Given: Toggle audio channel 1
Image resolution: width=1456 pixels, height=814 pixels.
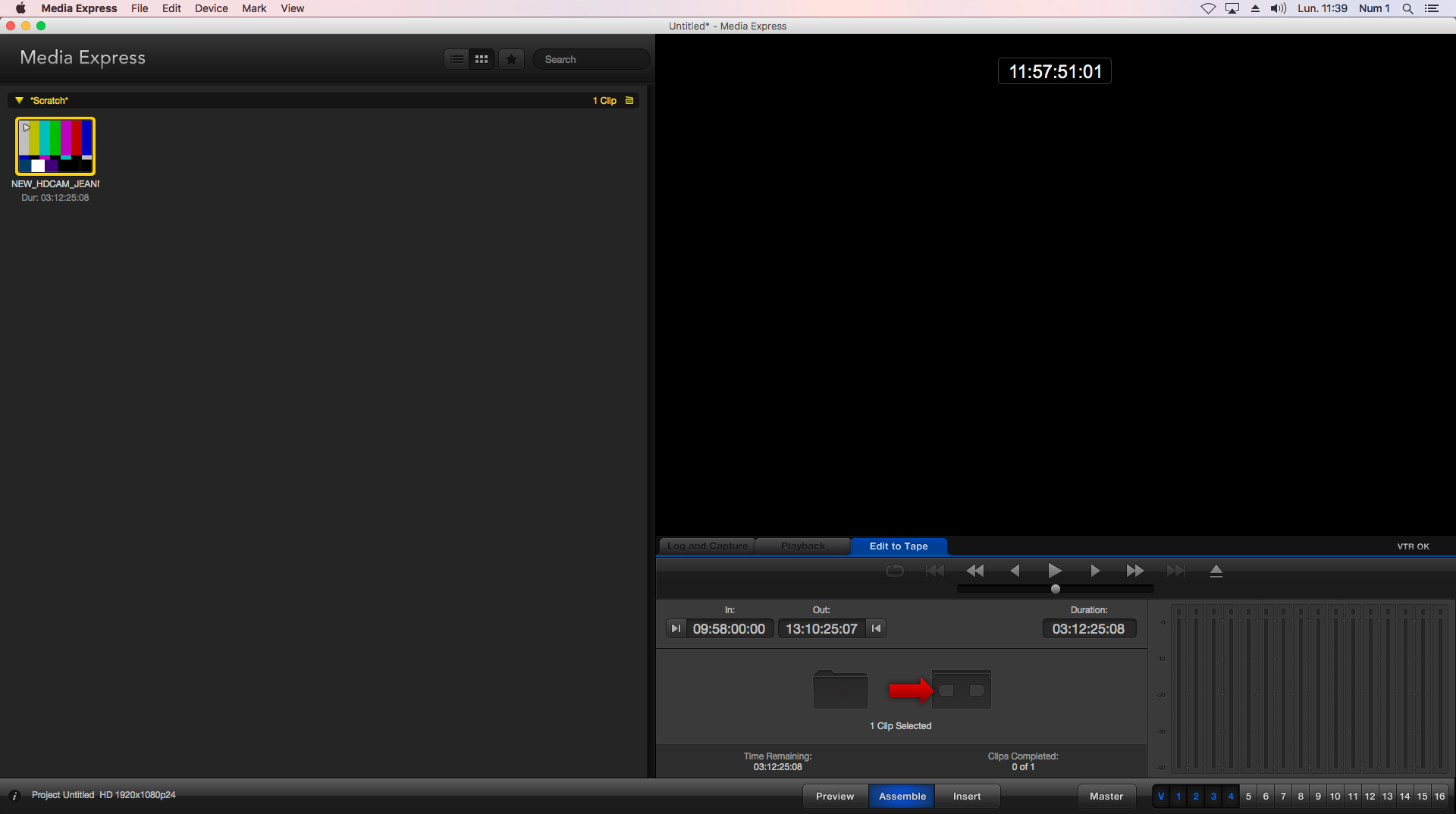Looking at the screenshot, I should click(1178, 796).
